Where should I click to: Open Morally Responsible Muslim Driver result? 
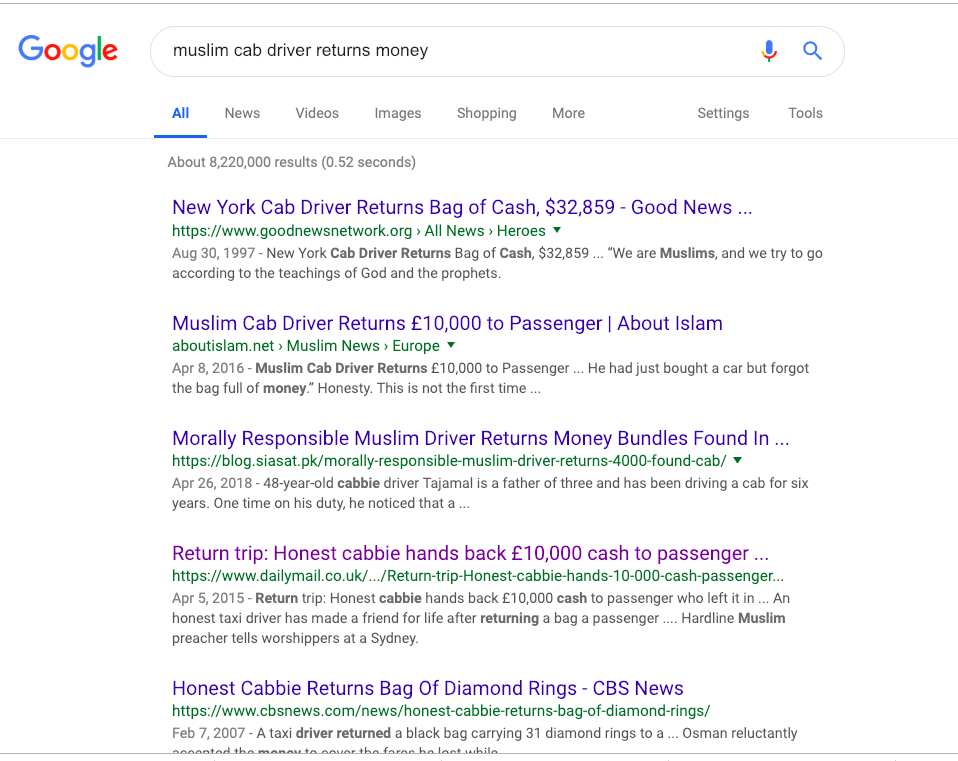coord(480,438)
